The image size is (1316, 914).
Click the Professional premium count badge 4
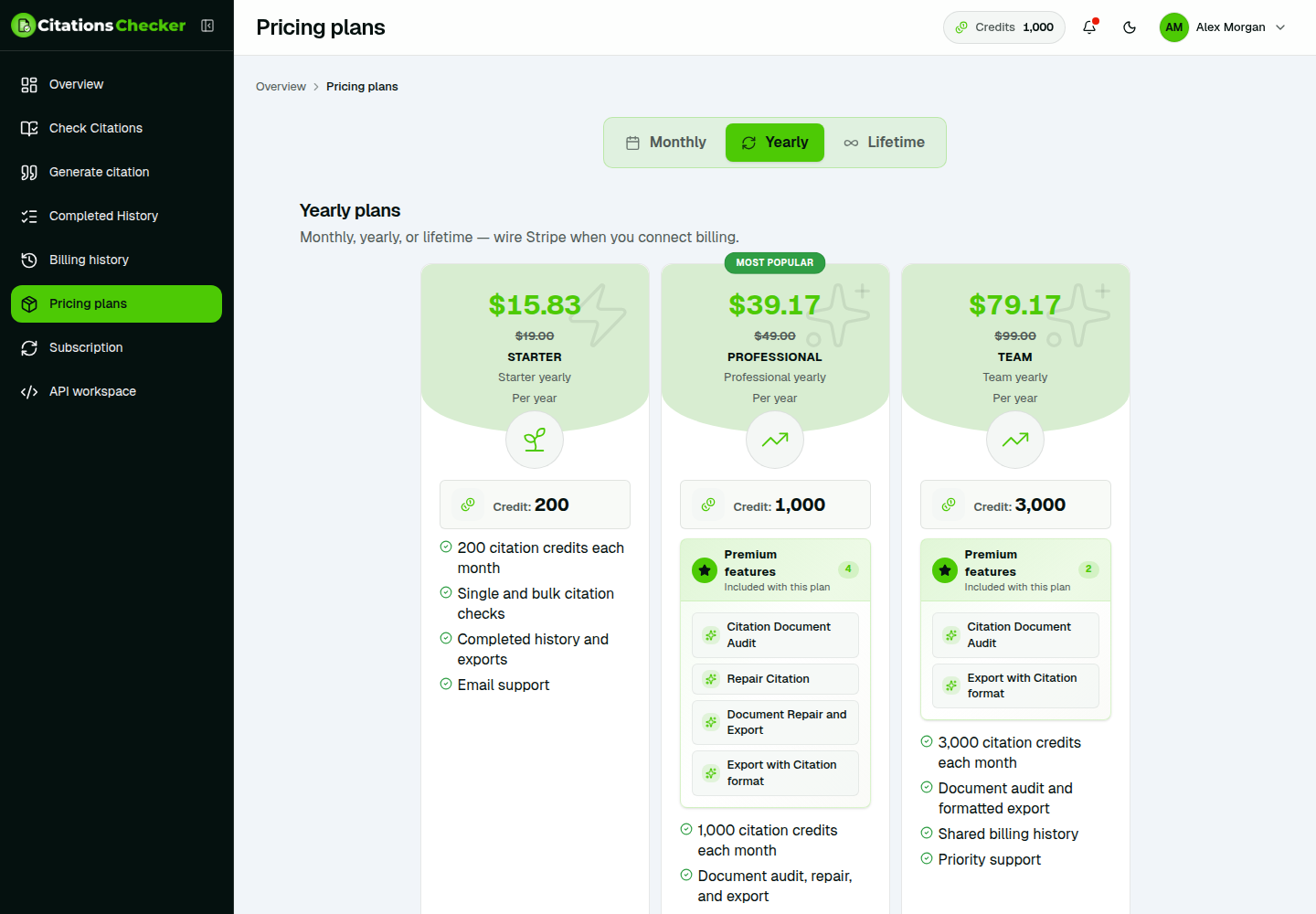pyautogui.click(x=848, y=569)
